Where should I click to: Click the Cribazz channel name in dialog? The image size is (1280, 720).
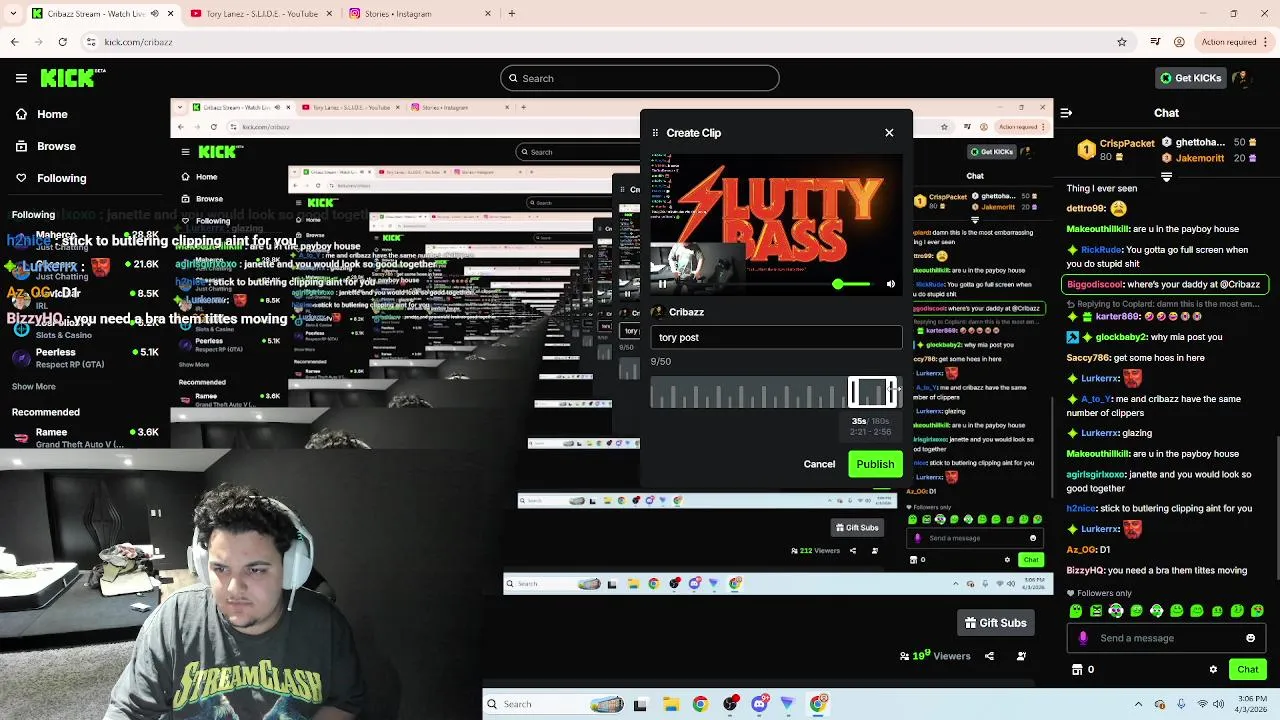(x=686, y=312)
